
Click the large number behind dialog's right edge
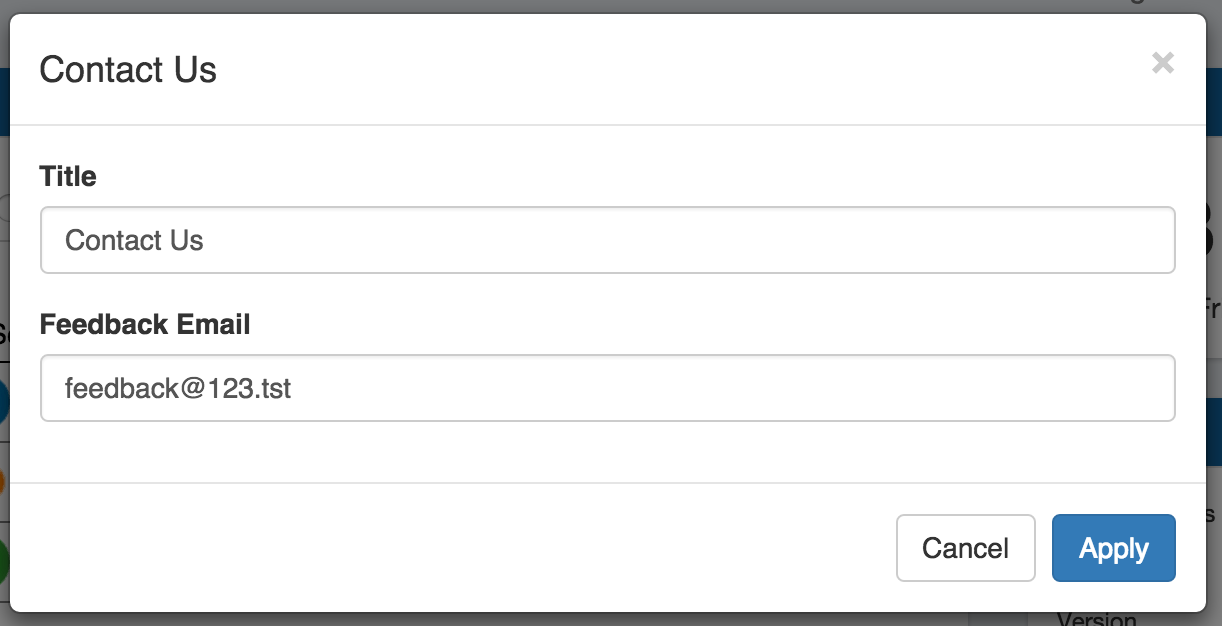pyautogui.click(x=1213, y=230)
